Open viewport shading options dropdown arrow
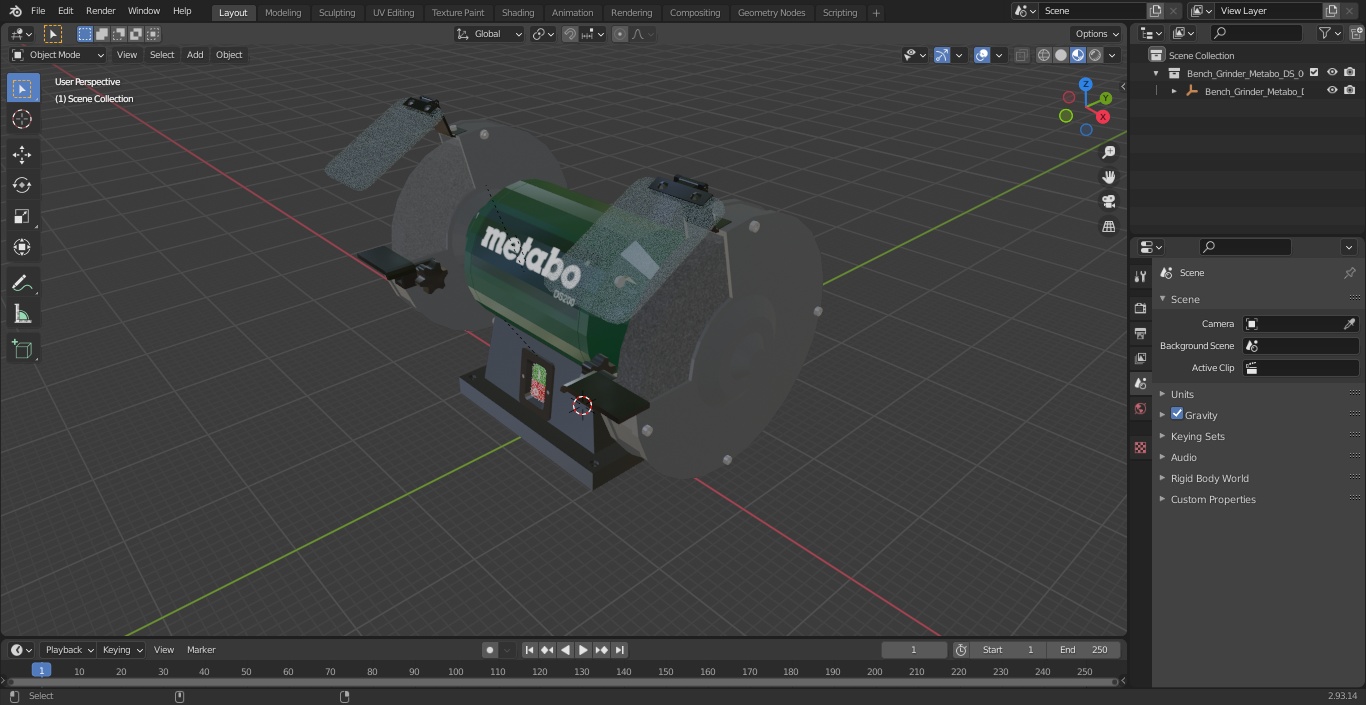 click(1112, 55)
